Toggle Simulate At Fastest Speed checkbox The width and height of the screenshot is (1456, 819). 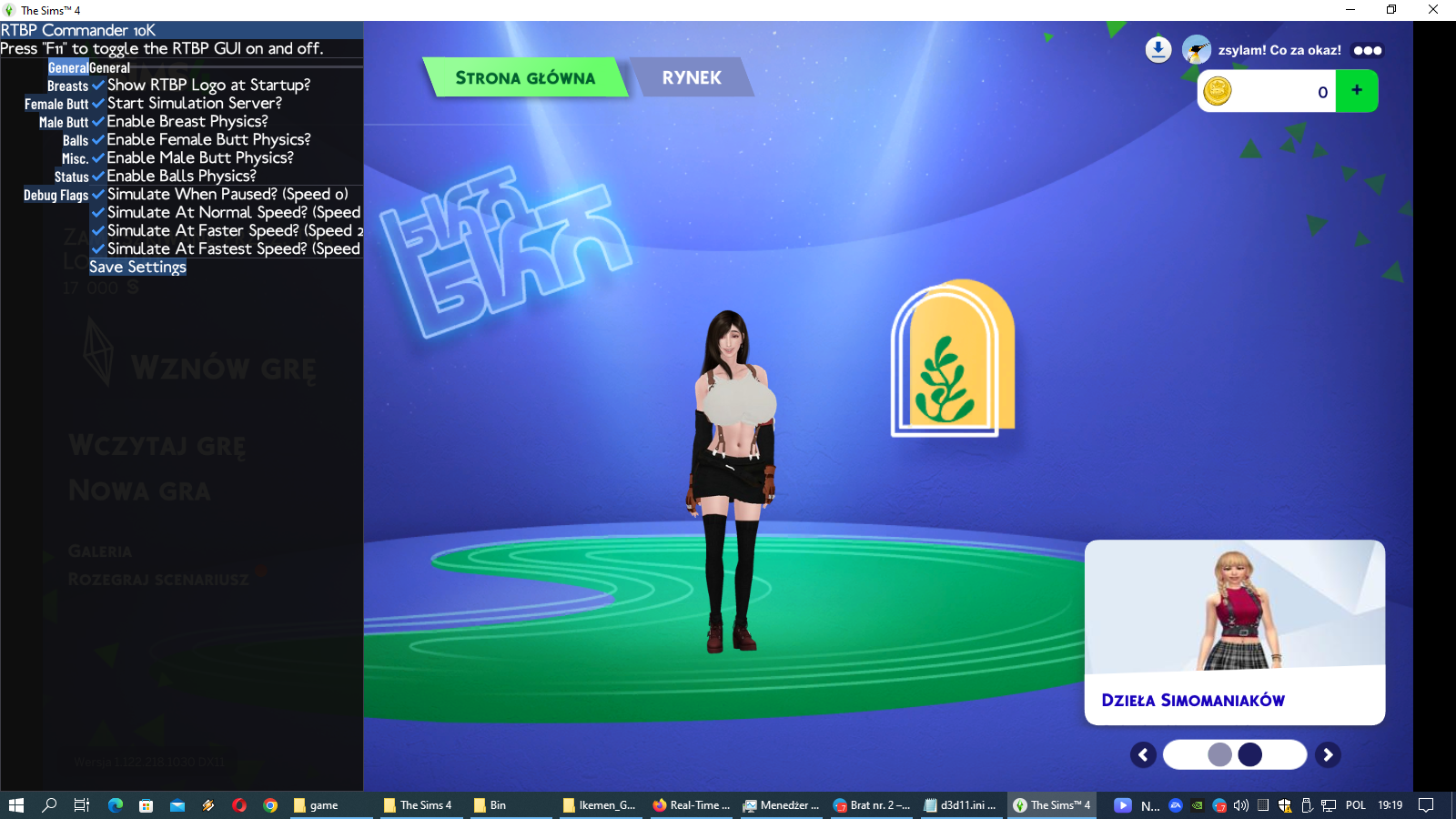tap(98, 248)
